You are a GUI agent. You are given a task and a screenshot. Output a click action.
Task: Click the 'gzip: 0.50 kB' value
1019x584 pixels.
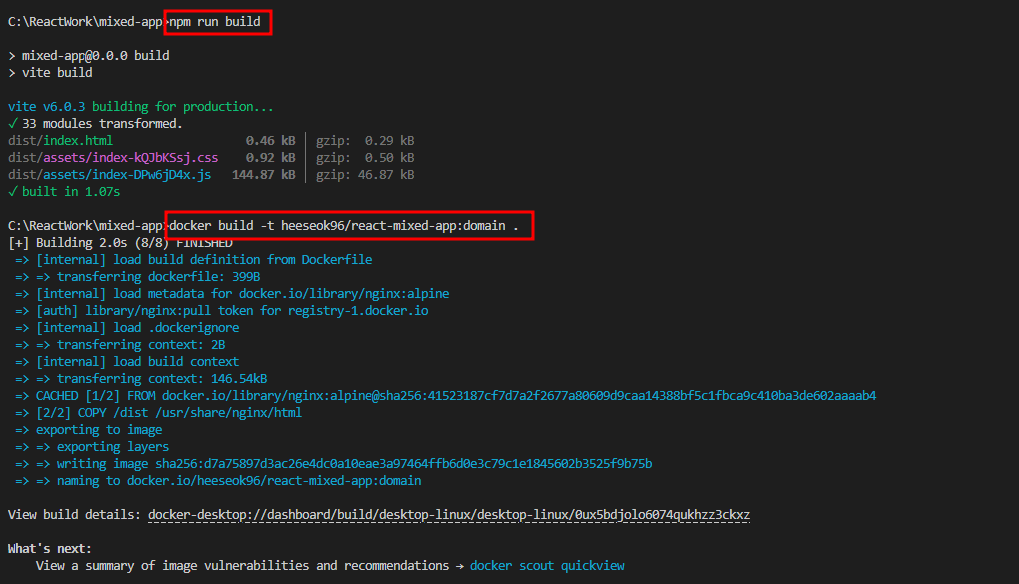(365, 157)
